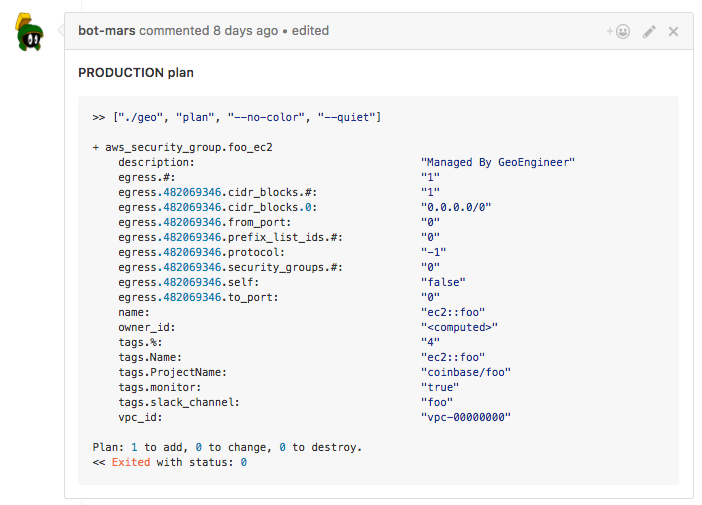Click the 'Managed By GeoEngineer' description value
Screen dimensions: 702x505
pyautogui.click(x=497, y=162)
